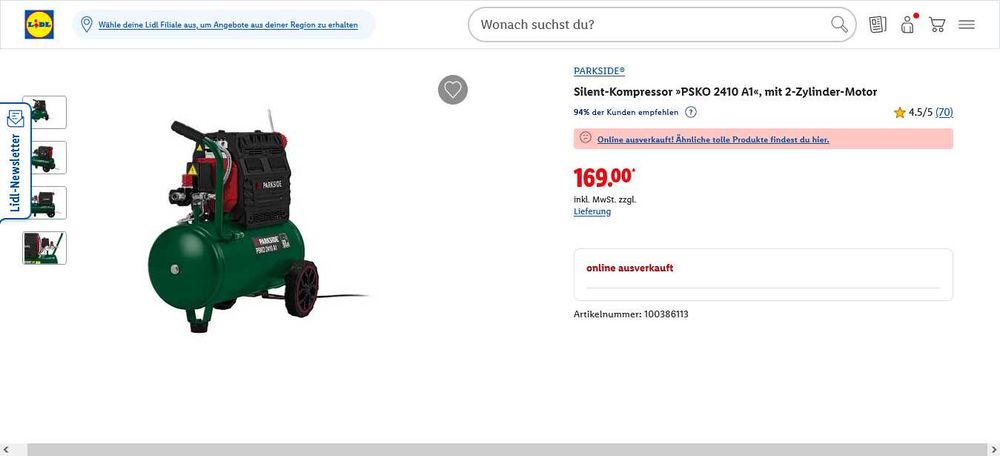Image resolution: width=1000 pixels, height=456 pixels.
Task: Select the second compressor thumbnail
Action: pyautogui.click(x=44, y=158)
